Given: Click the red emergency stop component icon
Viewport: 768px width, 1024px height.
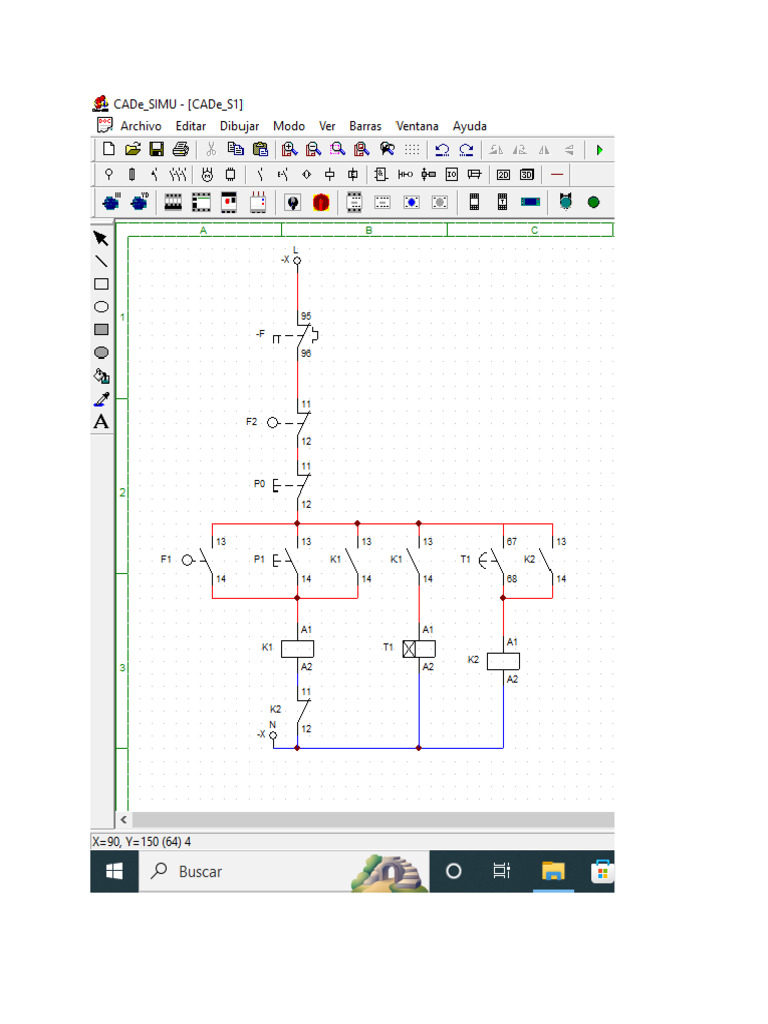Looking at the screenshot, I should click(321, 202).
